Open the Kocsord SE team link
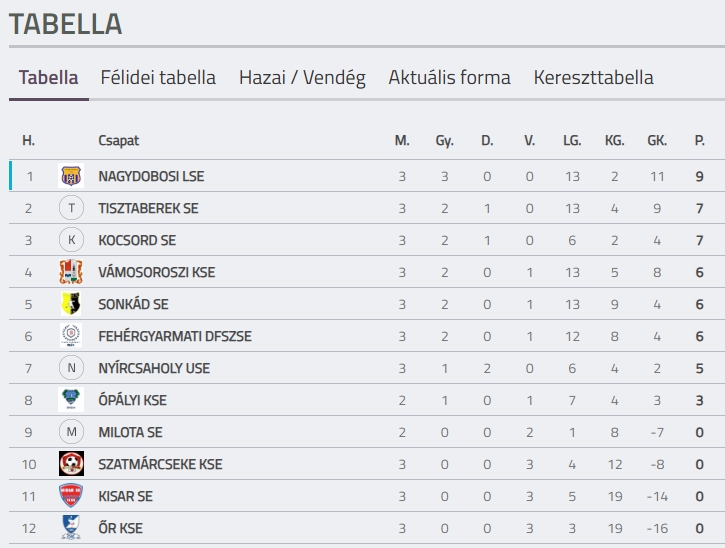Screen dimensions: 725x548 click(x=137, y=240)
